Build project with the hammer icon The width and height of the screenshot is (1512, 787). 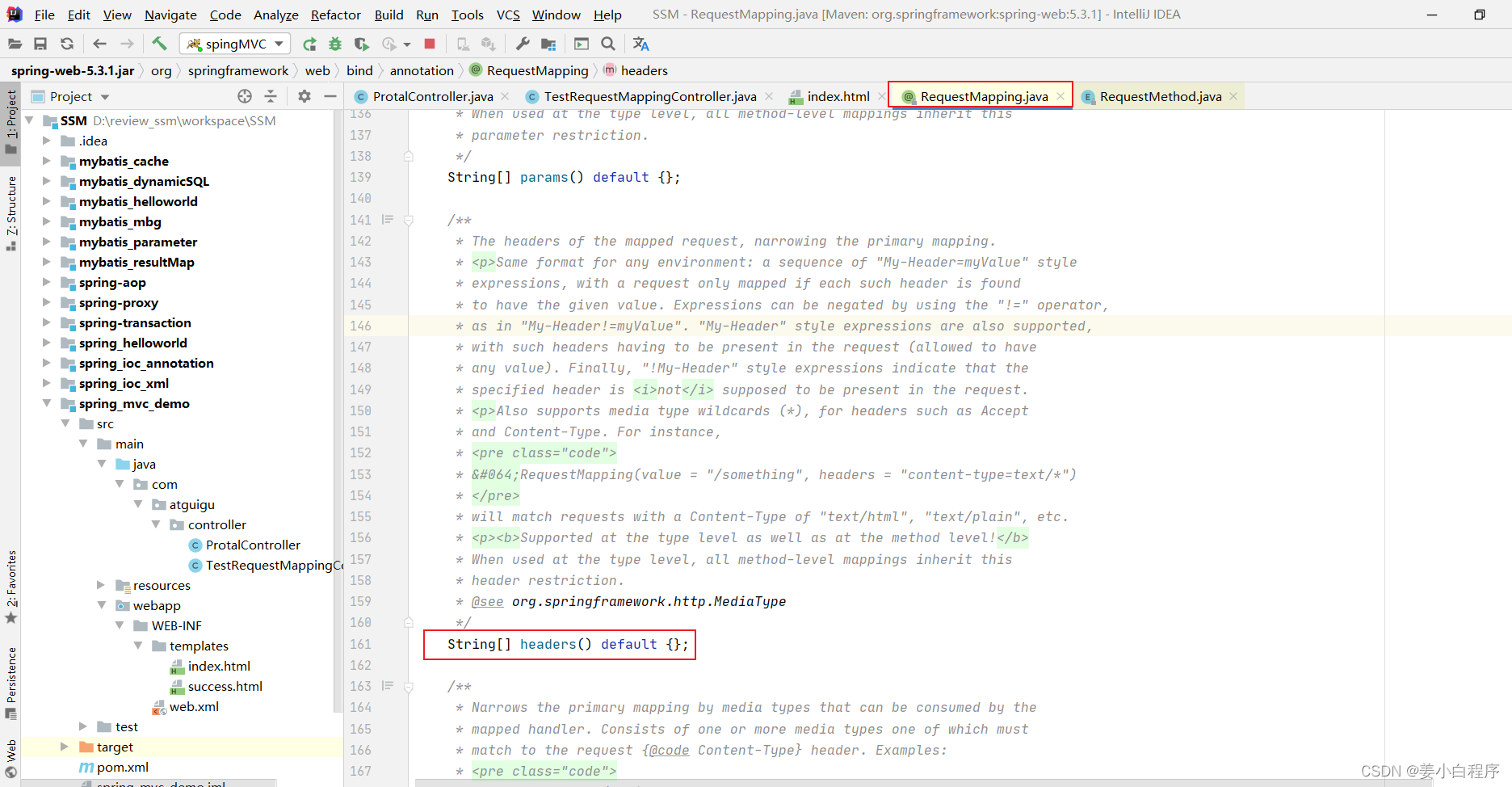[x=159, y=44]
